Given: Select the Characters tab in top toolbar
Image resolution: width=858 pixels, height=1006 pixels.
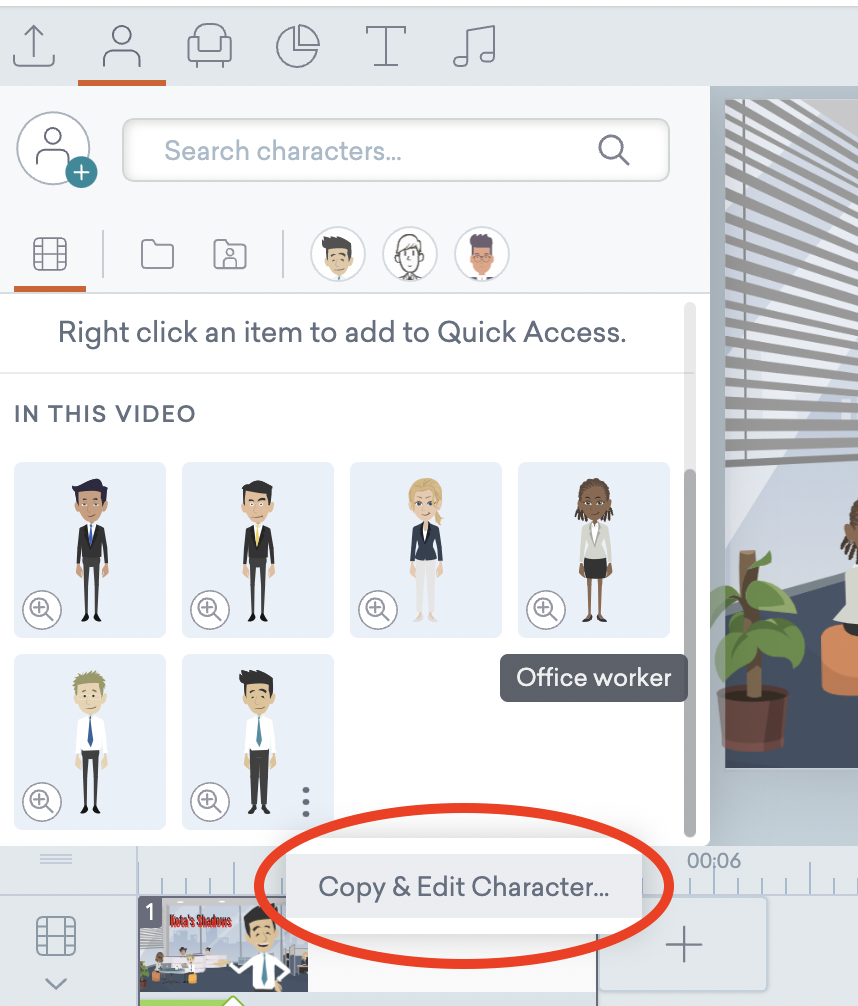Looking at the screenshot, I should 121,46.
